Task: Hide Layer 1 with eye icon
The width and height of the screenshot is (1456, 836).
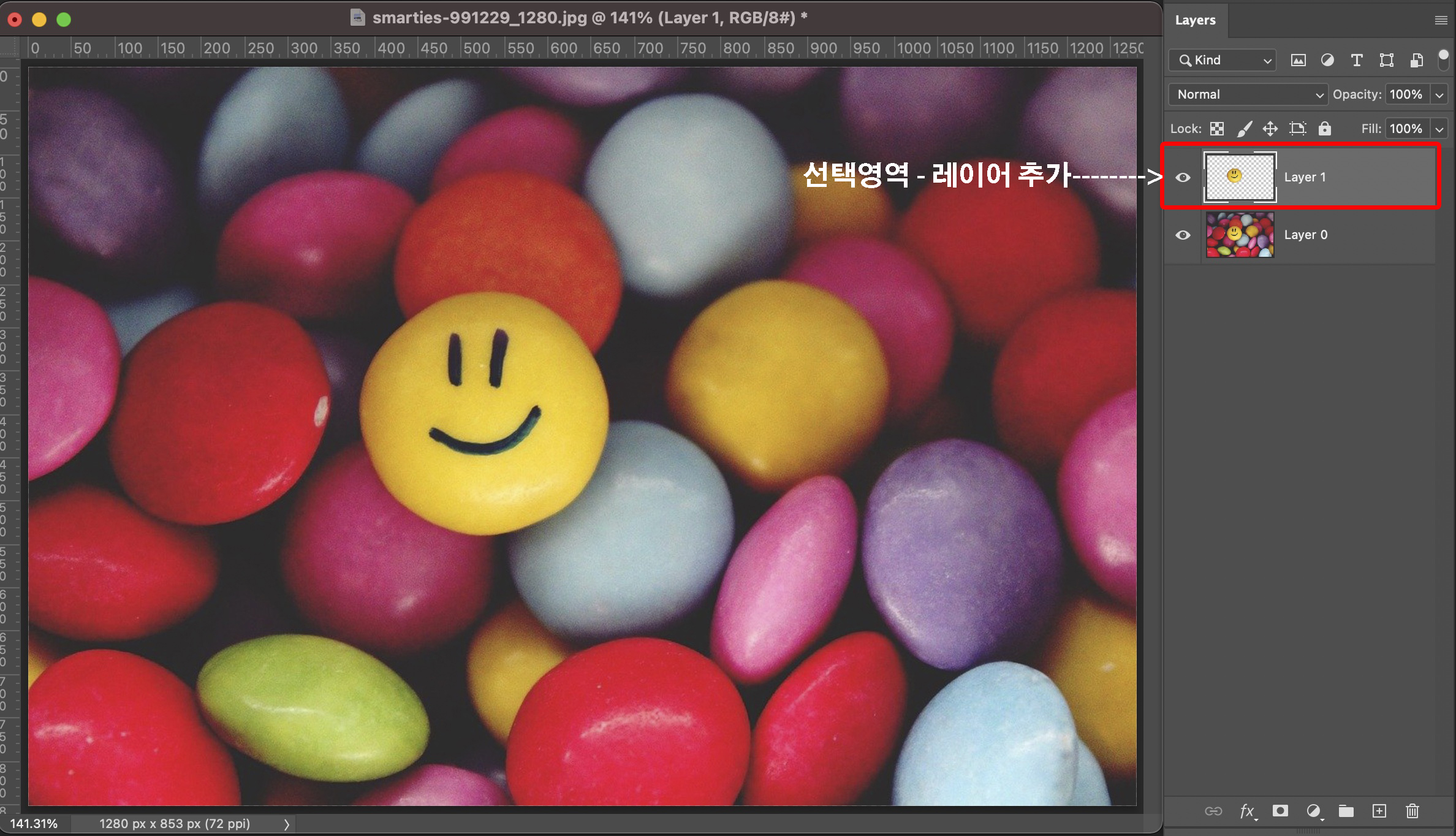Action: coord(1183,178)
